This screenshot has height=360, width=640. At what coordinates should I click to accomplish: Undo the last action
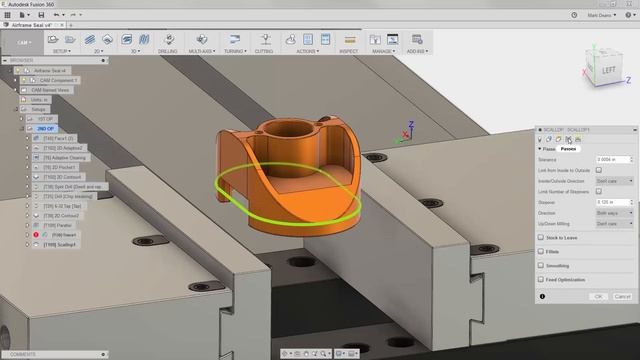coord(57,15)
